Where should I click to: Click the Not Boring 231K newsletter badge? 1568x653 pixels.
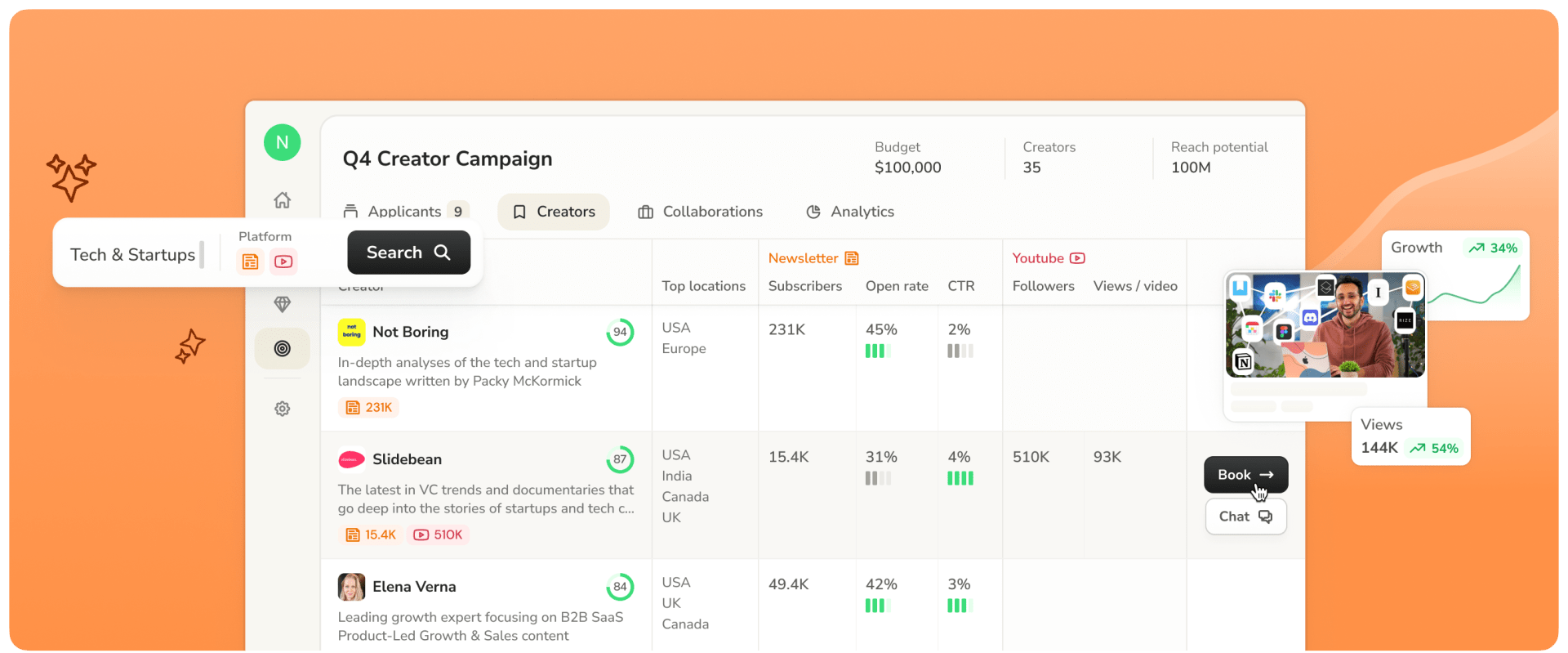[368, 407]
